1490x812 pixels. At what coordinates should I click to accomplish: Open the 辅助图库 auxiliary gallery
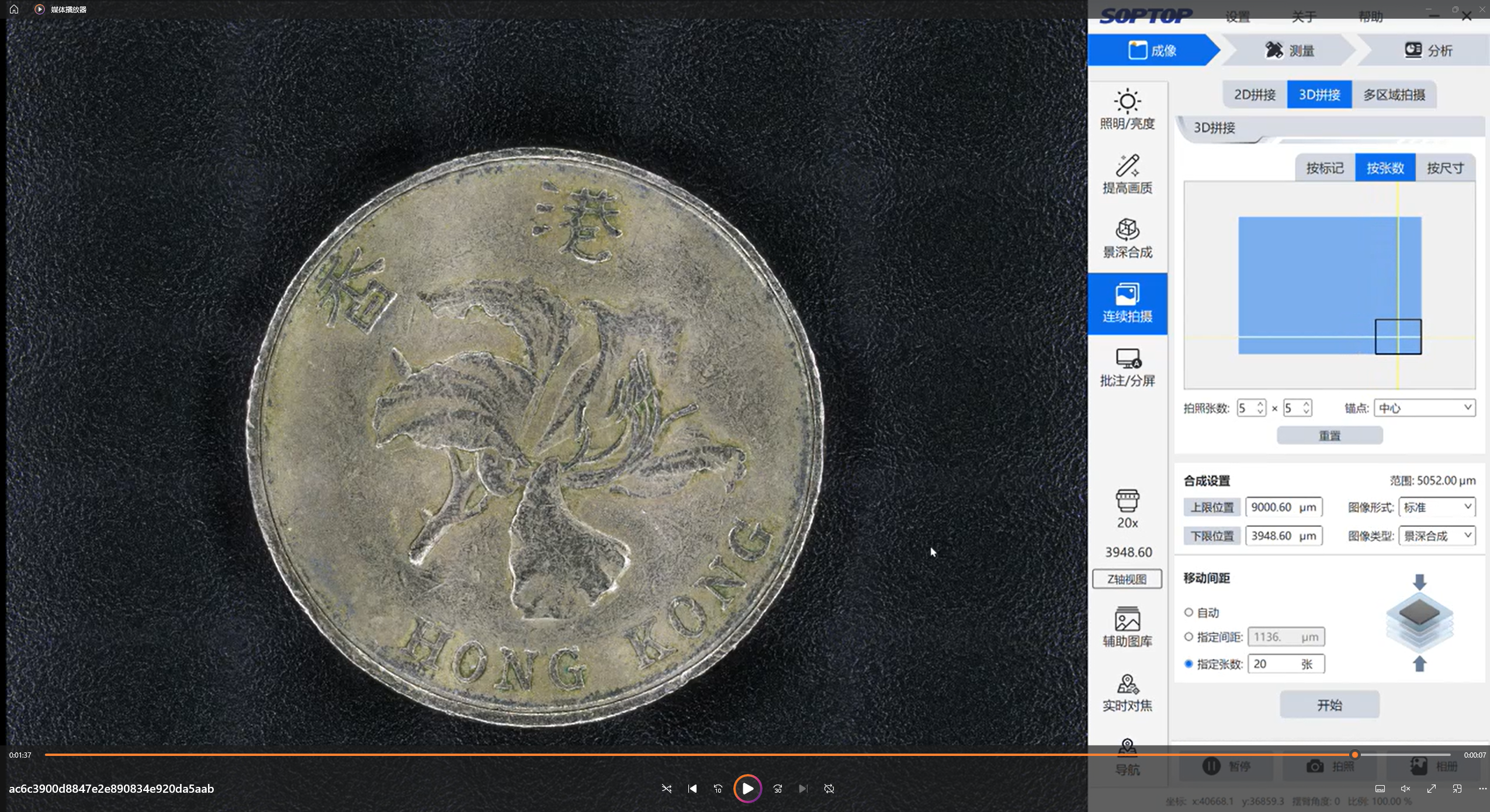[x=1127, y=627]
